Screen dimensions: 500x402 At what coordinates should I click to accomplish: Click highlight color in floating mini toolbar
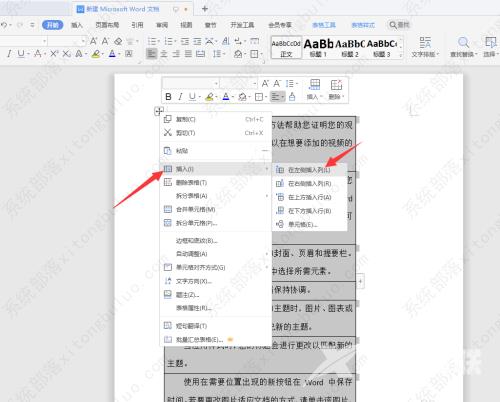pos(209,97)
